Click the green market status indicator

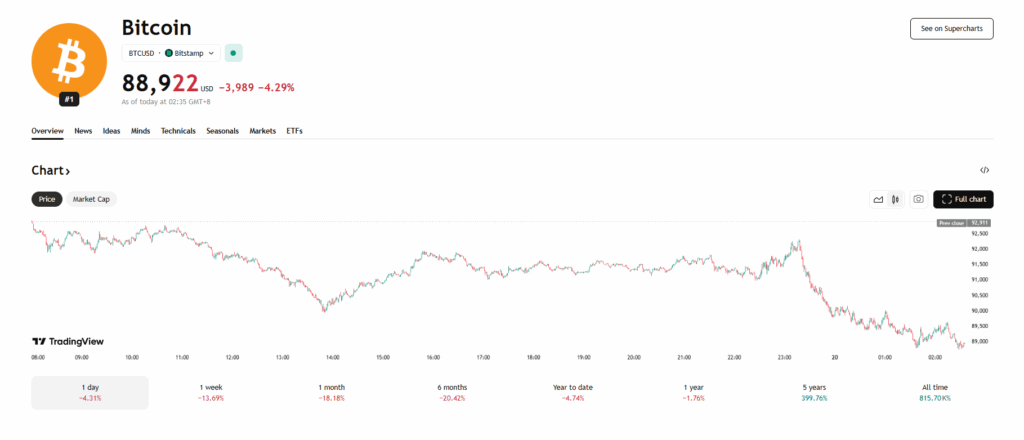click(233, 52)
